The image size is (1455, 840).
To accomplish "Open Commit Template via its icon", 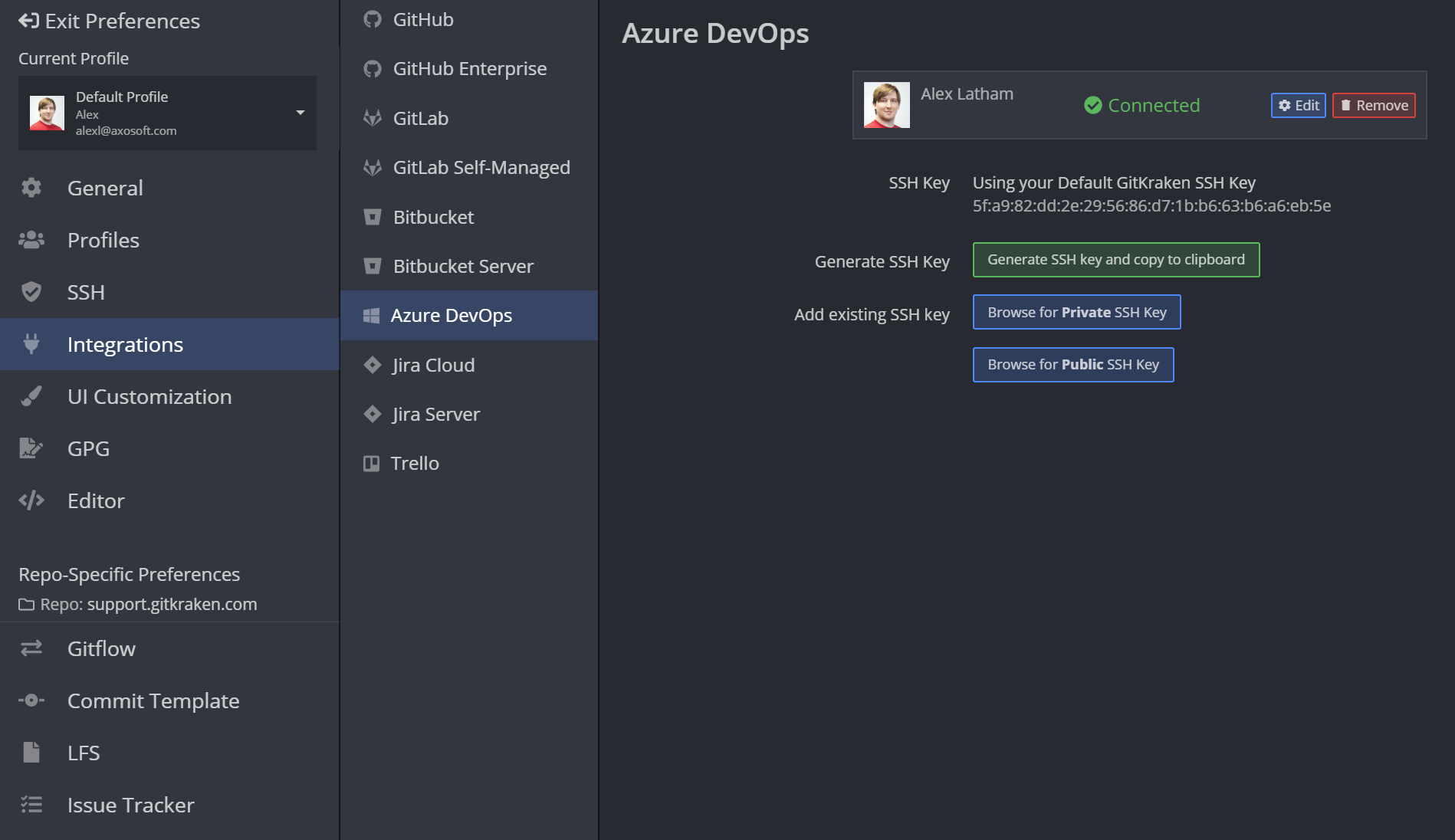I will point(31,701).
